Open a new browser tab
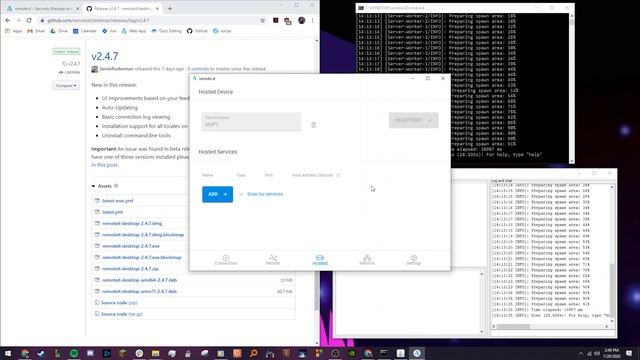 [170, 9]
